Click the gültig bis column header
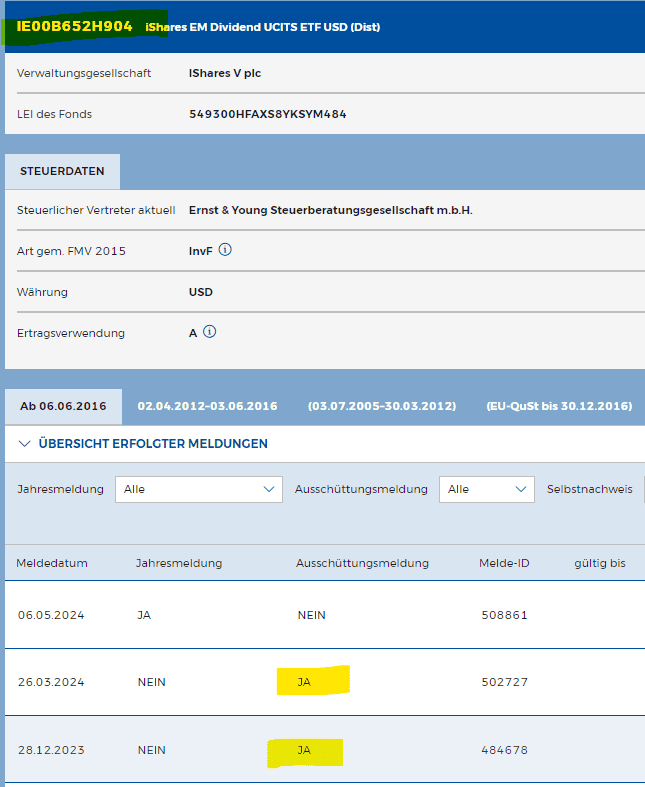 599,563
